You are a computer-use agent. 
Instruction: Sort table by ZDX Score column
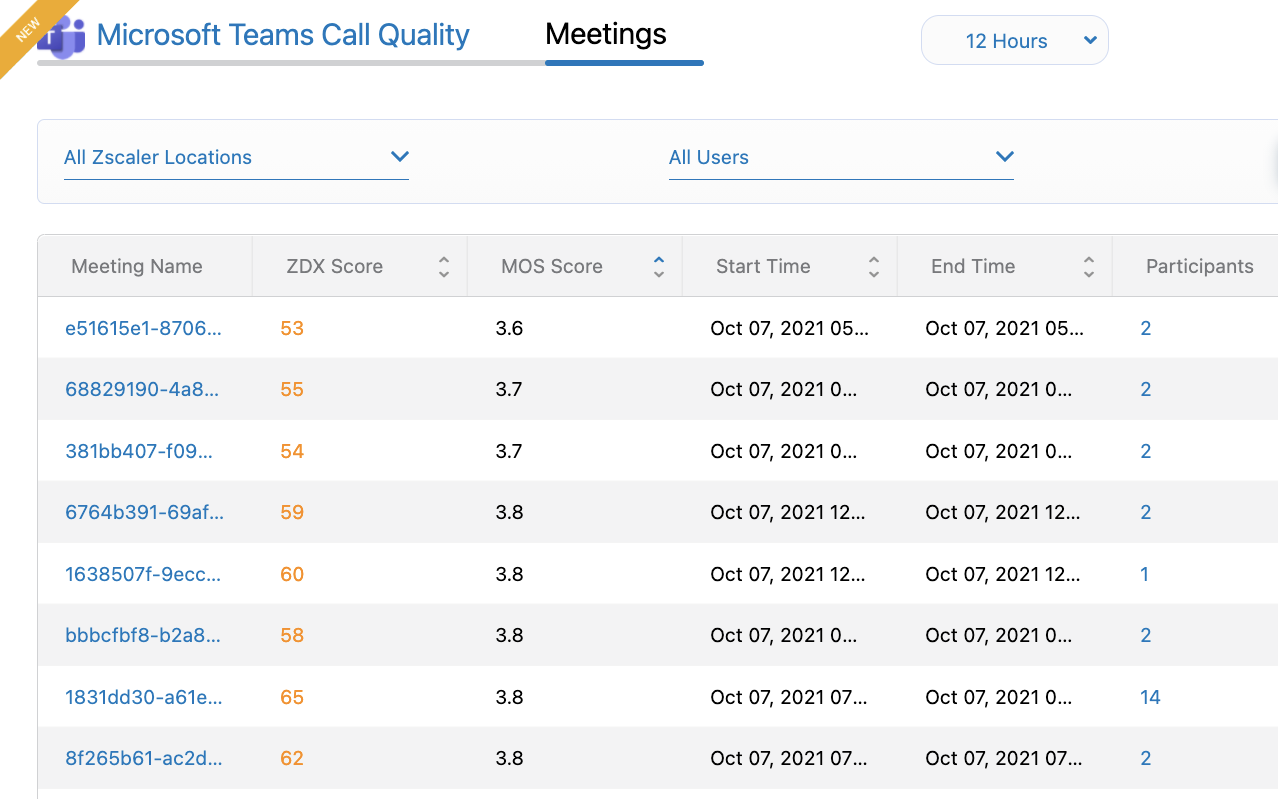[x=444, y=267]
